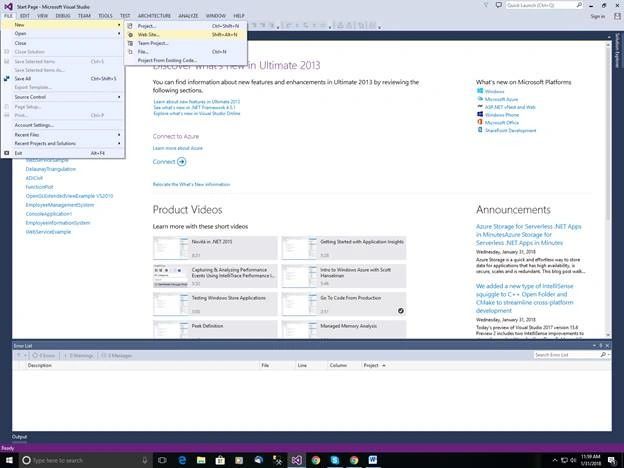
Task: Click the Connect arrow circle icon
Action: point(181,162)
